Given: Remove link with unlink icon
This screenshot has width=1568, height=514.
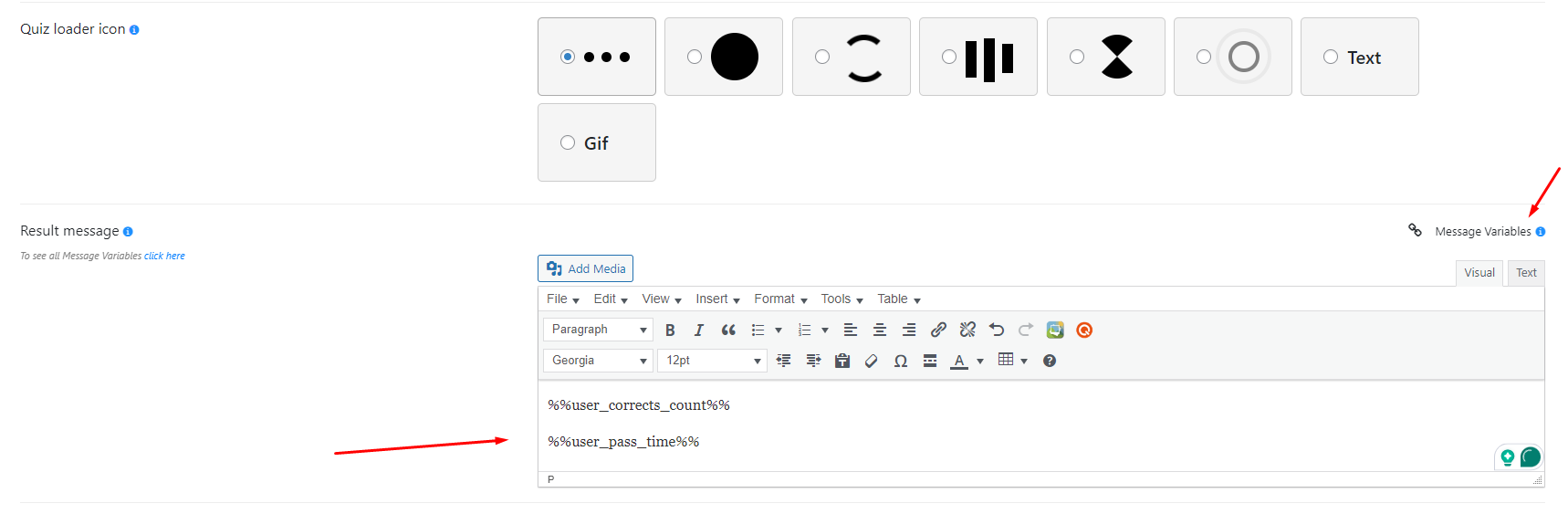Looking at the screenshot, I should pyautogui.click(x=967, y=330).
